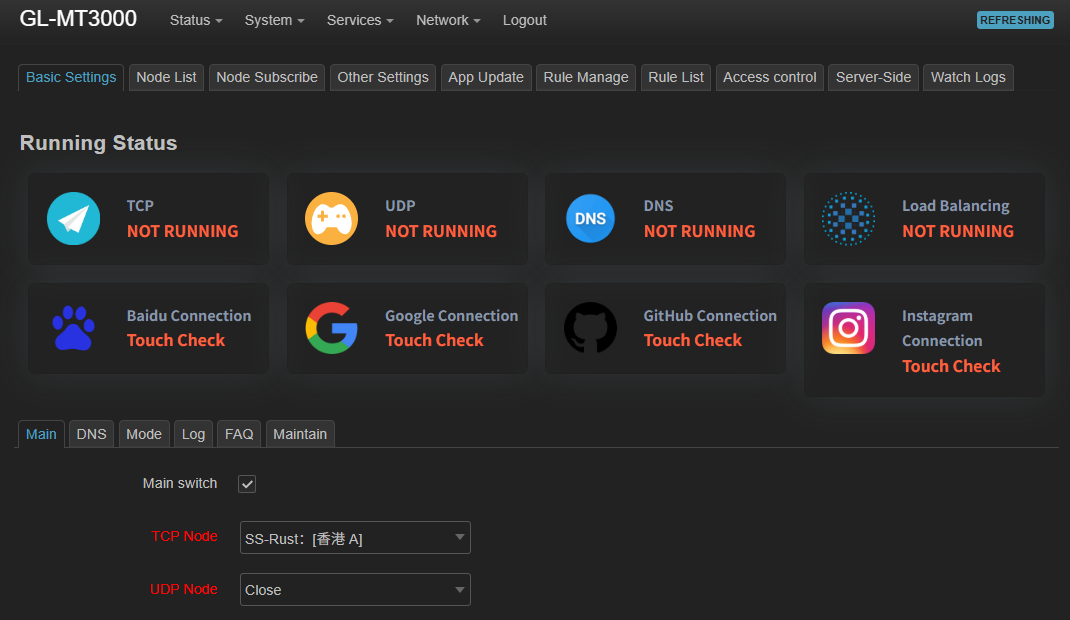Run Google Connection Touch Check
Viewport: 1070px width, 620px height.
[434, 341]
